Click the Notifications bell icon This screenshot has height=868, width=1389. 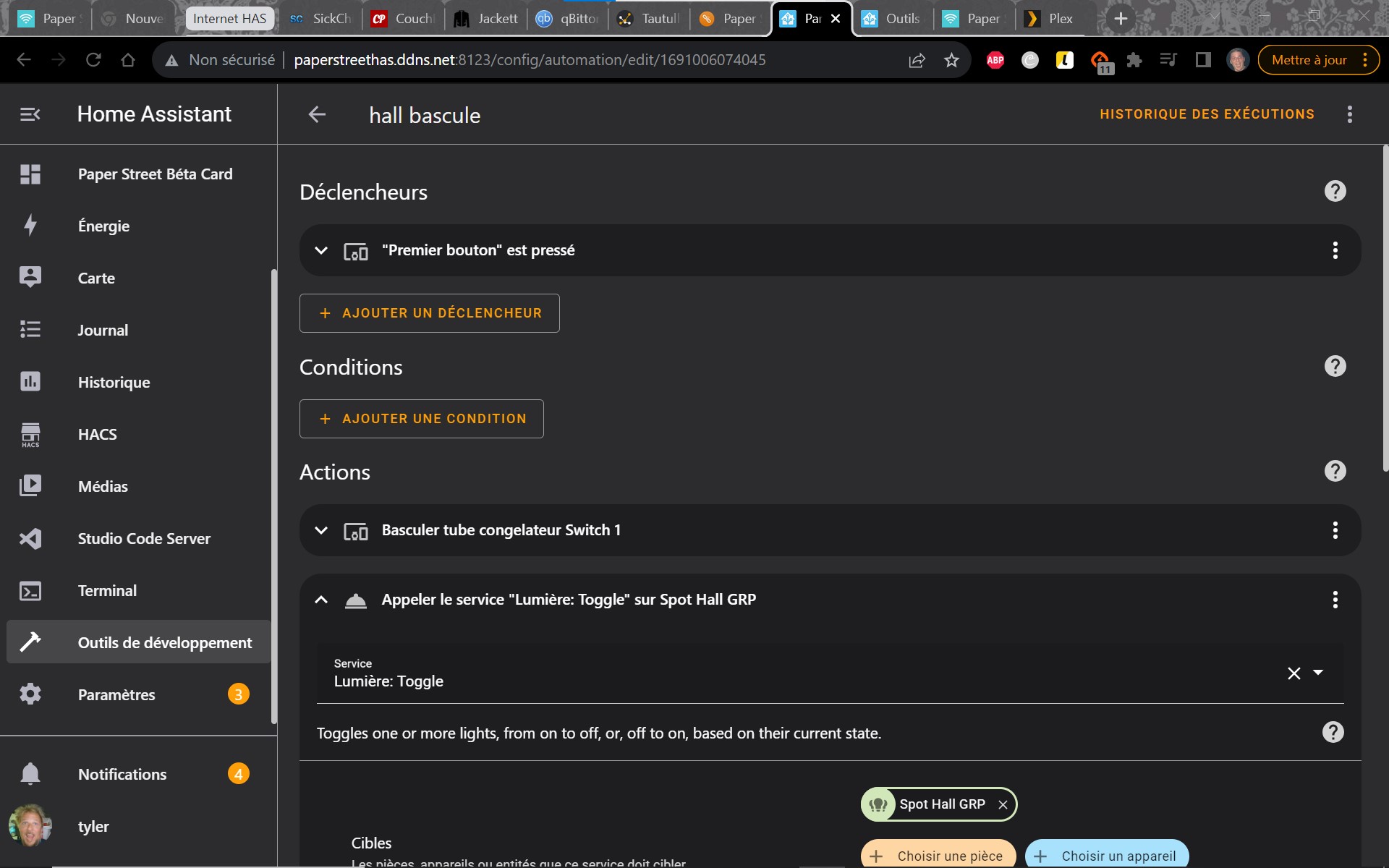coord(30,774)
